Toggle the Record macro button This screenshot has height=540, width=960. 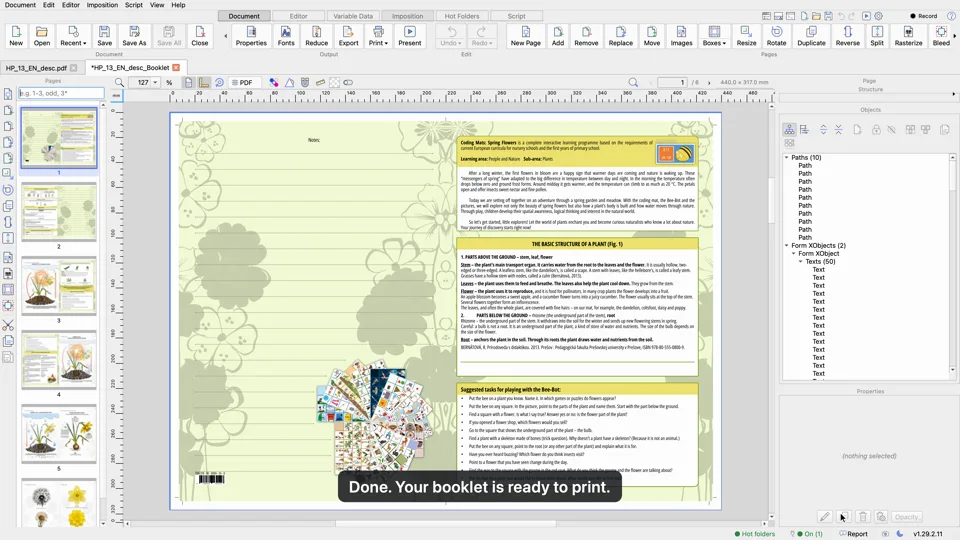924,16
